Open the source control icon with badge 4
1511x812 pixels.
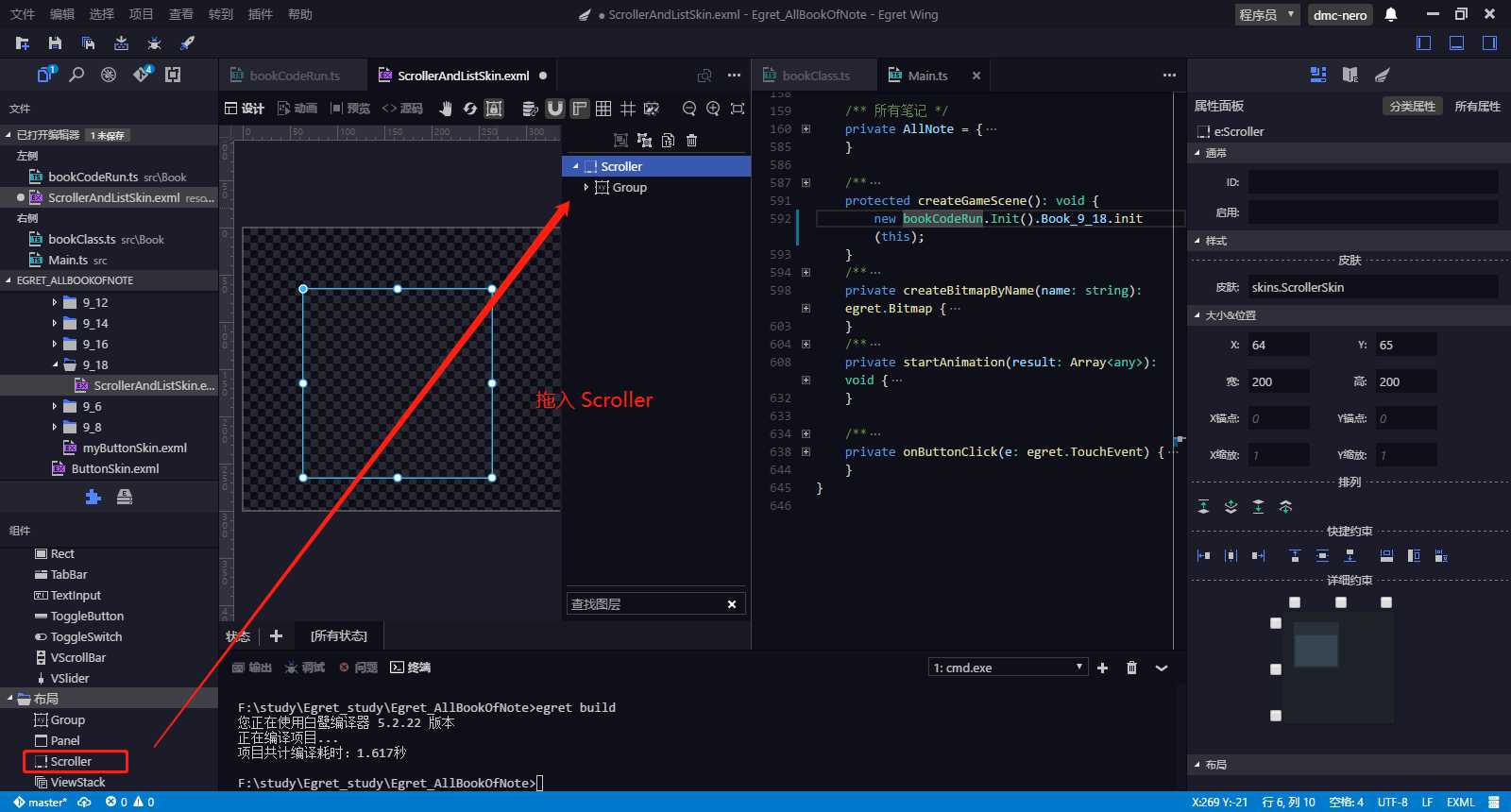pyautogui.click(x=142, y=75)
